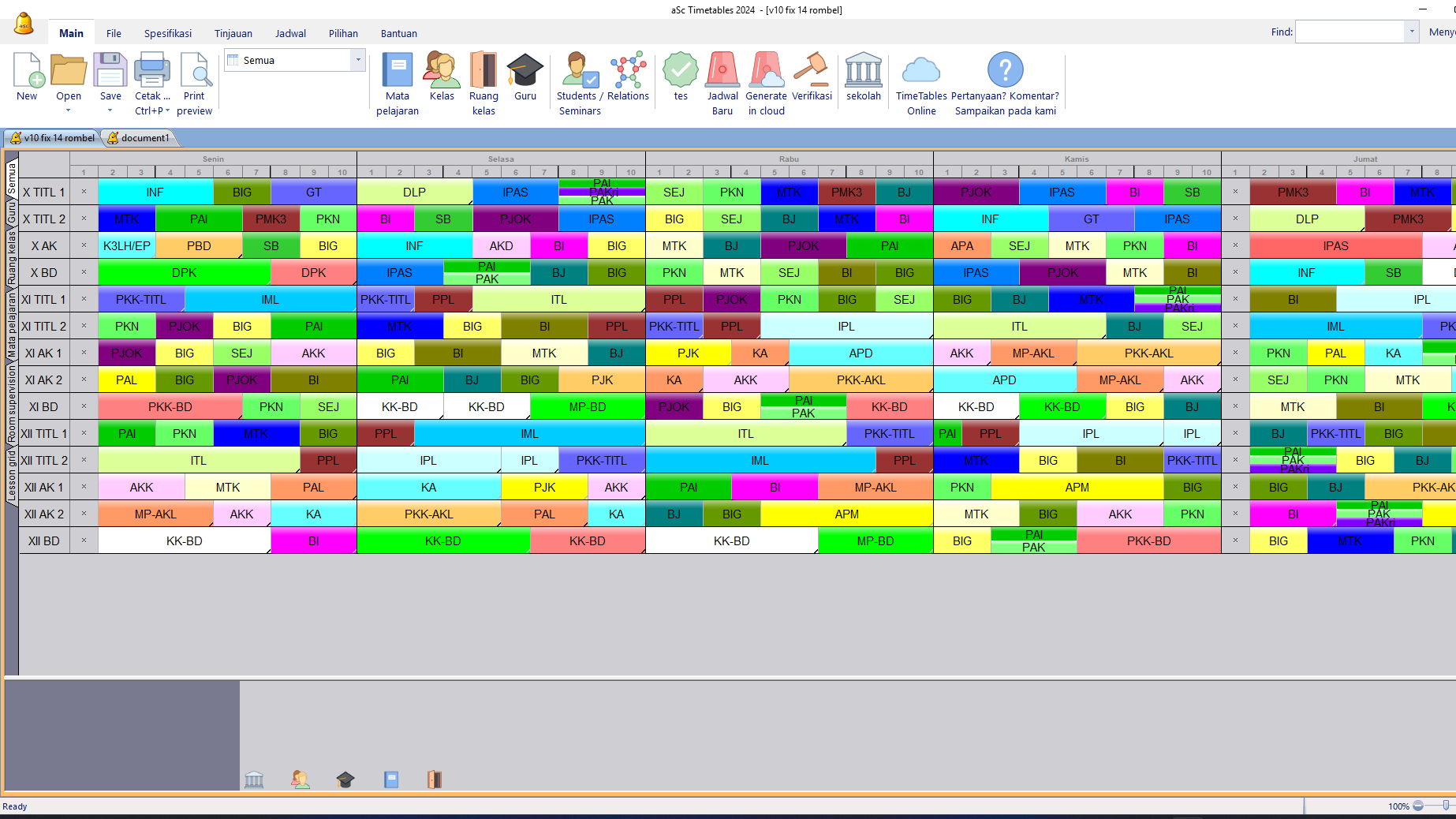The height and width of the screenshot is (819, 1456).
Task: Click the Print preview button
Action: click(194, 83)
